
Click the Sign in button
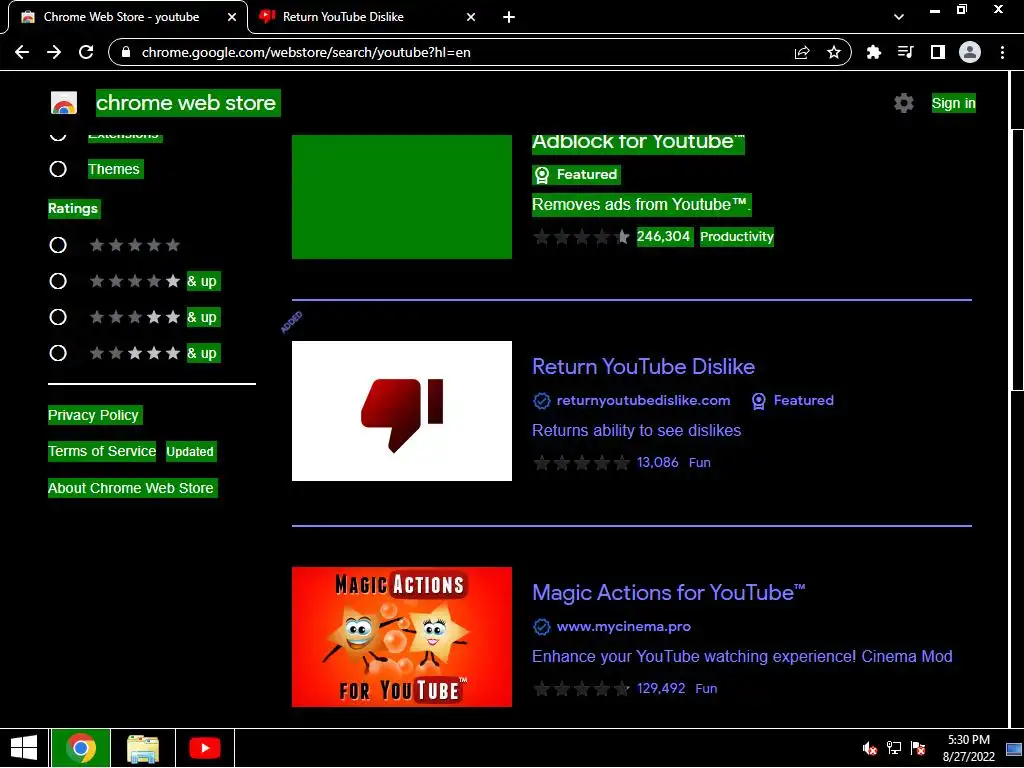click(953, 103)
